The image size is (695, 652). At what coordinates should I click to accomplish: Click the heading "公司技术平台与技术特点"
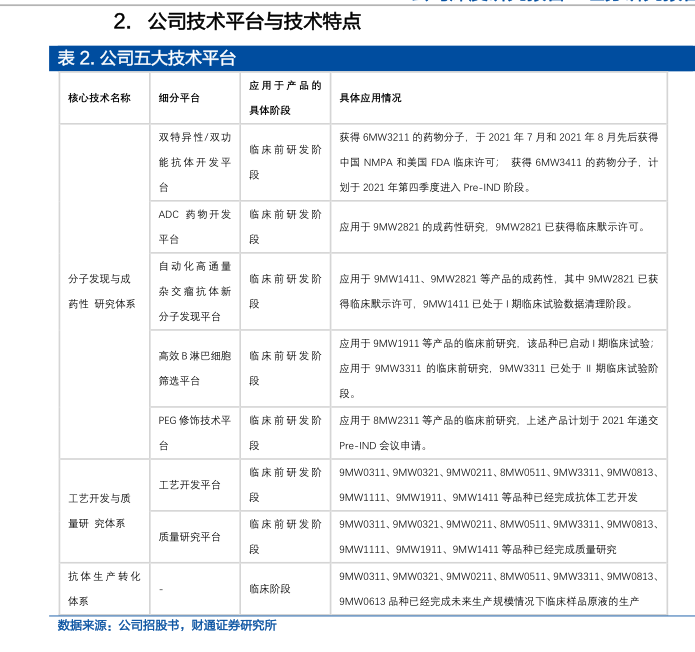pos(253,21)
